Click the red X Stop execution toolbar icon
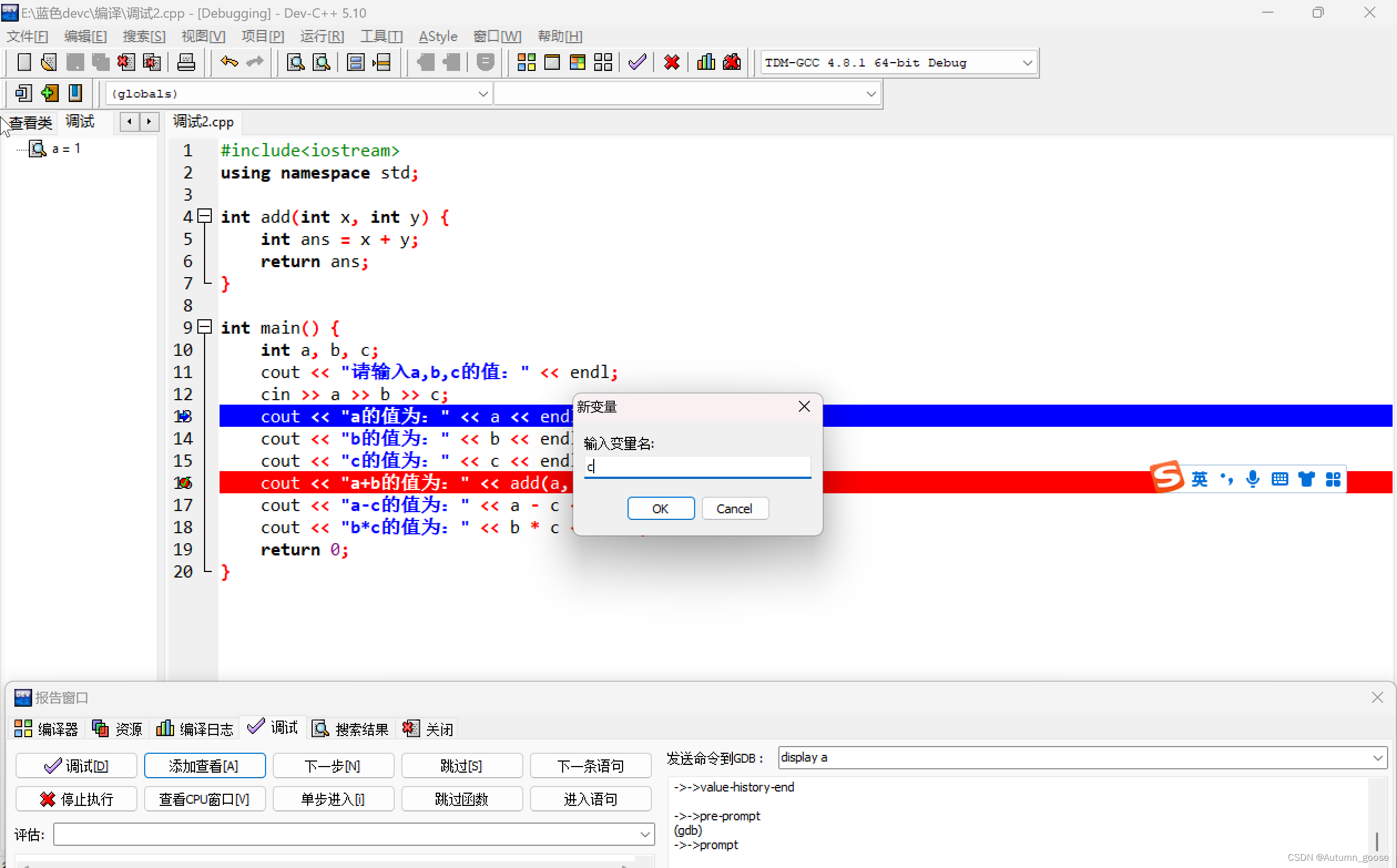Image resolution: width=1397 pixels, height=868 pixels. pos(671,62)
